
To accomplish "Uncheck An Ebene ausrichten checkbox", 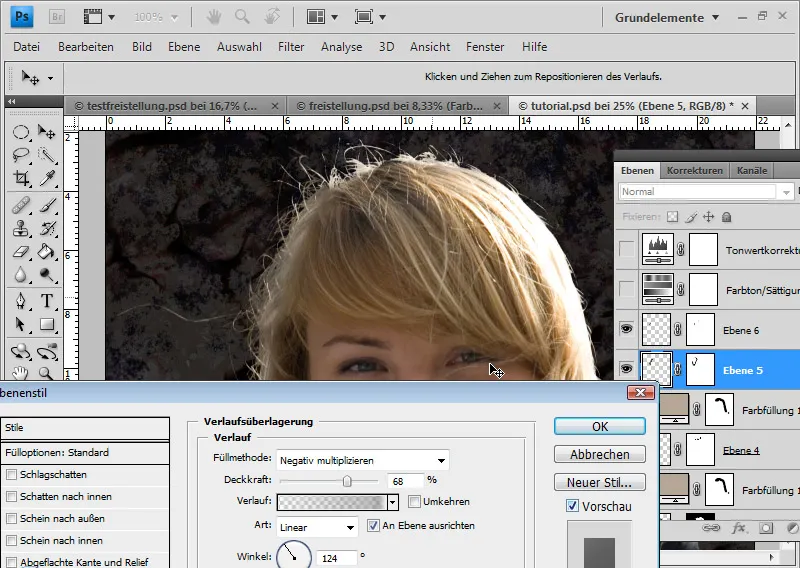I will [x=373, y=526].
